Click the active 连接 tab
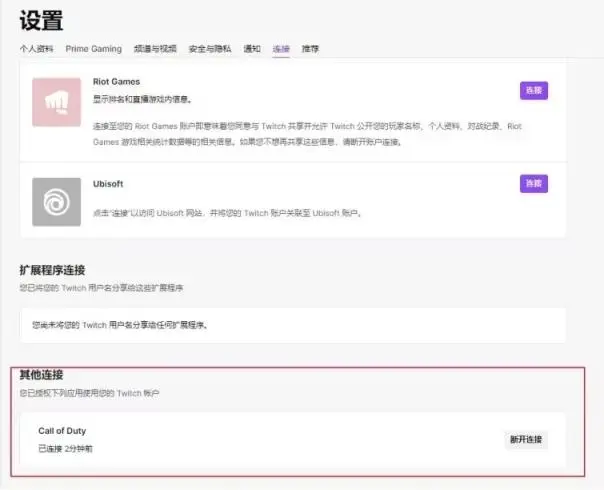Image resolution: width=604 pixels, height=490 pixels. click(281, 49)
